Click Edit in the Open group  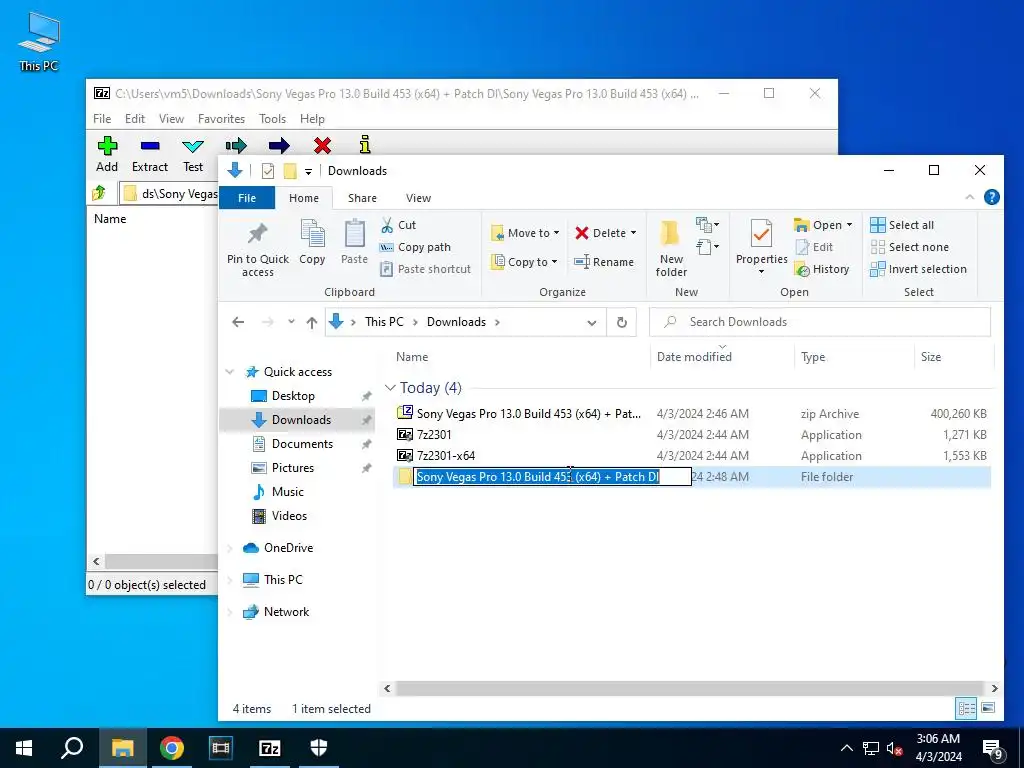(x=814, y=247)
